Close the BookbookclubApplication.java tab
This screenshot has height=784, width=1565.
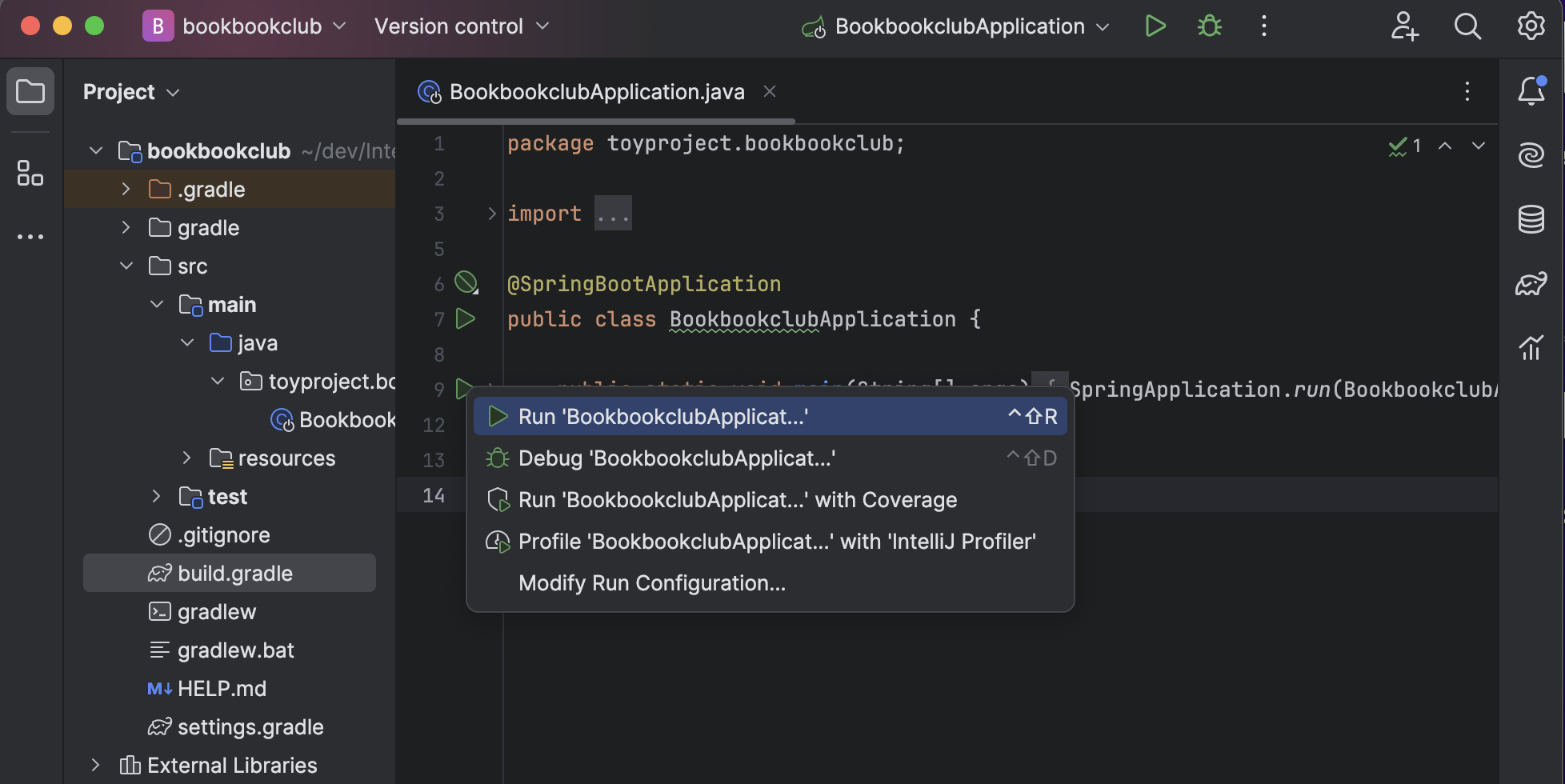(770, 91)
